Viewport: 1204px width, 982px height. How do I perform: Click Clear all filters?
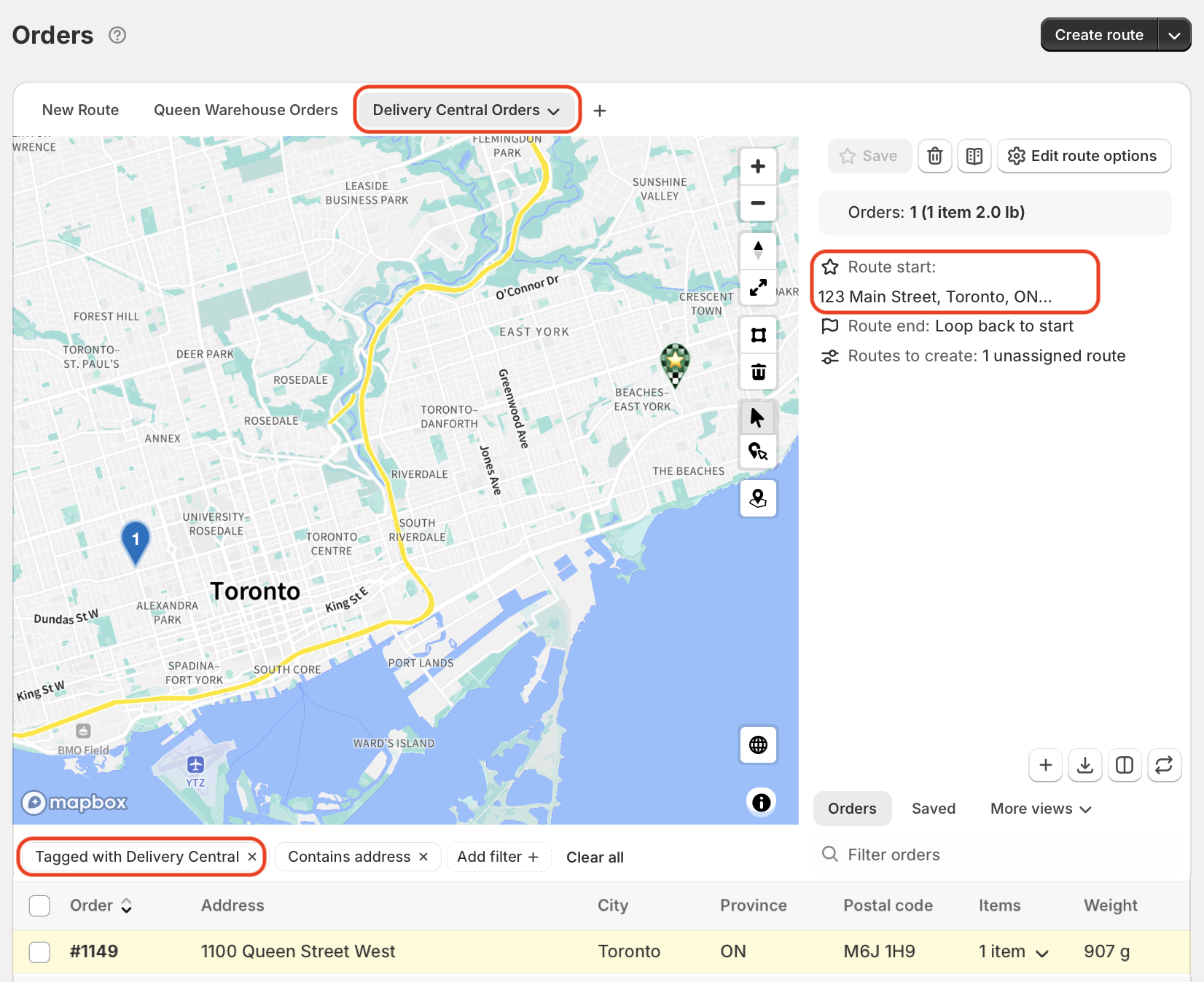click(x=595, y=857)
